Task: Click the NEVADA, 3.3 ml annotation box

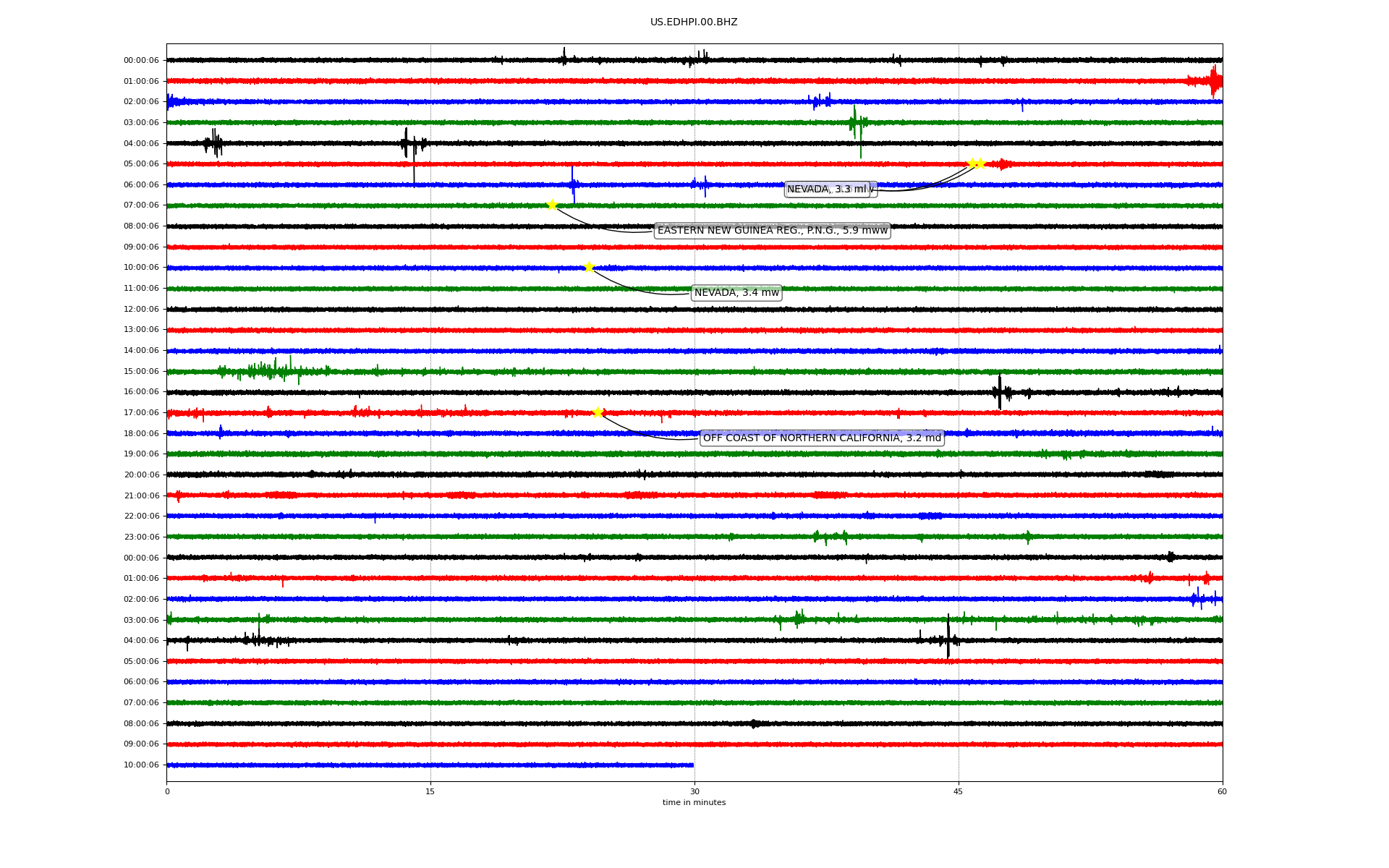Action: [x=830, y=190]
